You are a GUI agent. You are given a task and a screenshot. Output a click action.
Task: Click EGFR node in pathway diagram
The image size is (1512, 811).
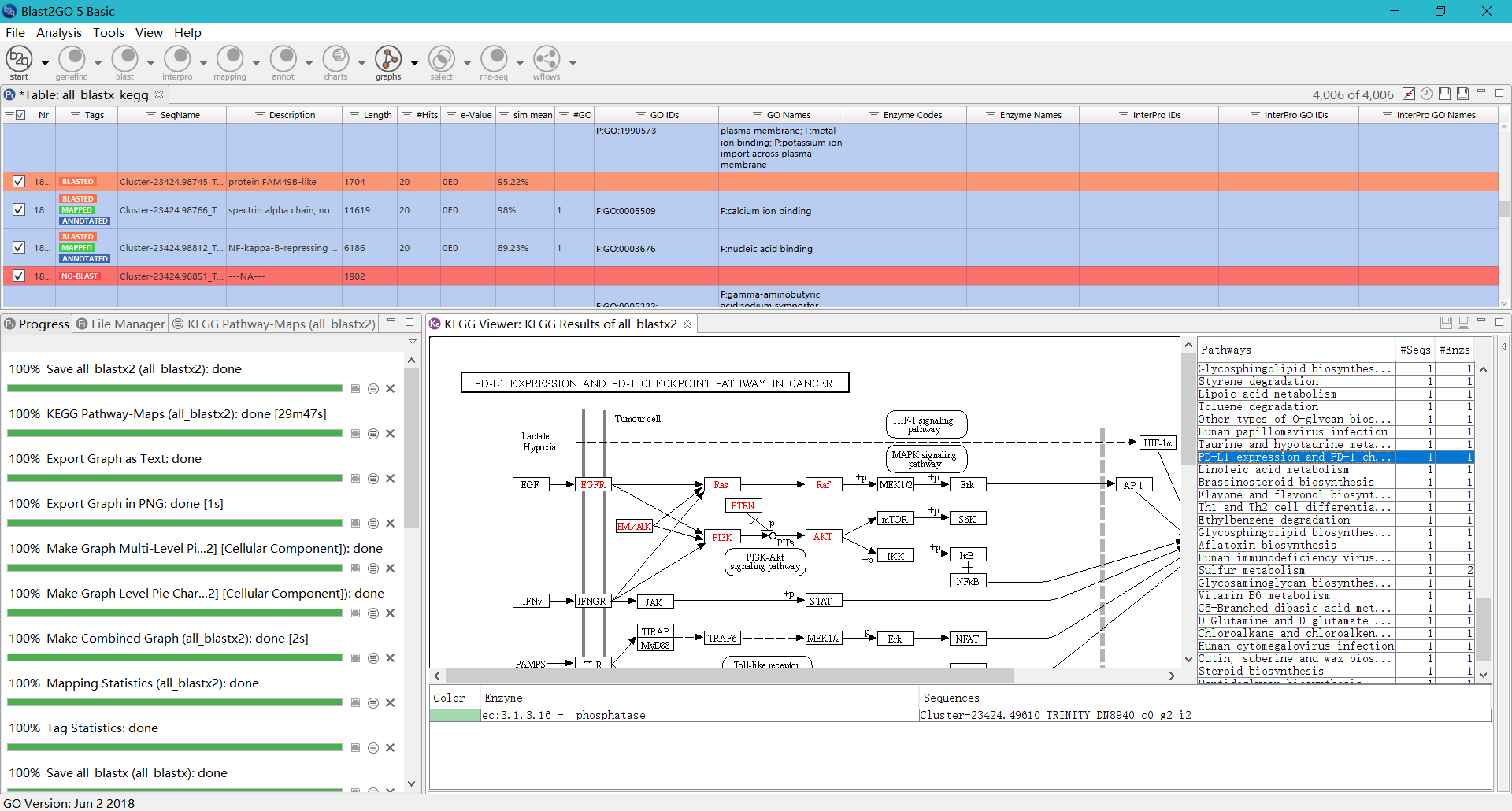(x=593, y=485)
